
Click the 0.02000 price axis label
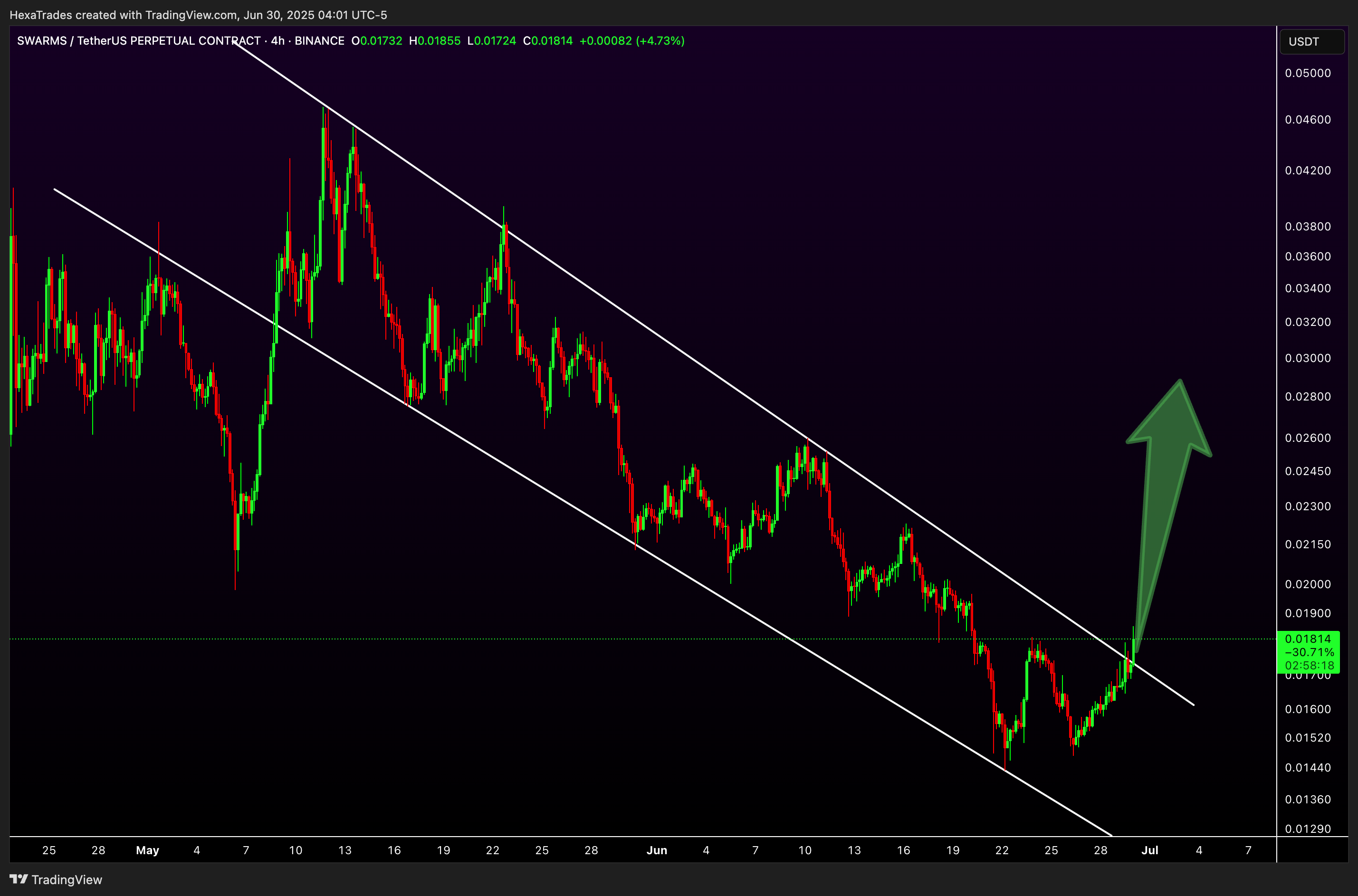(x=1308, y=584)
